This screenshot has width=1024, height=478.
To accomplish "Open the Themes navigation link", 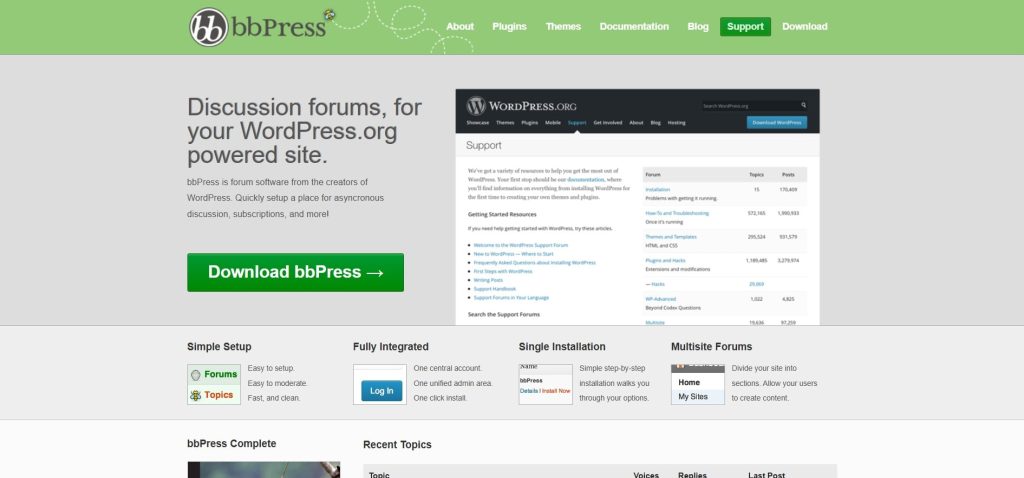I will 563,27.
